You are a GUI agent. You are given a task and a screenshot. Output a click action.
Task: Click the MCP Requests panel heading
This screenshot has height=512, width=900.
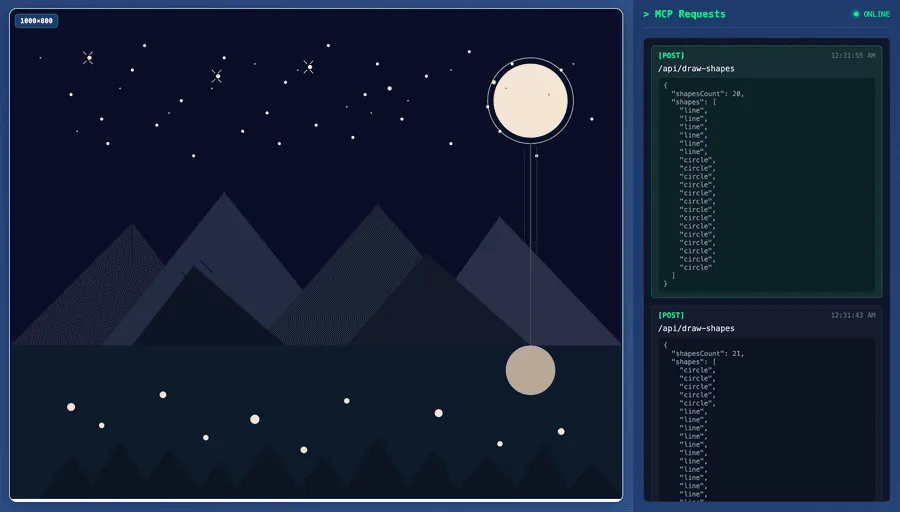pos(684,14)
